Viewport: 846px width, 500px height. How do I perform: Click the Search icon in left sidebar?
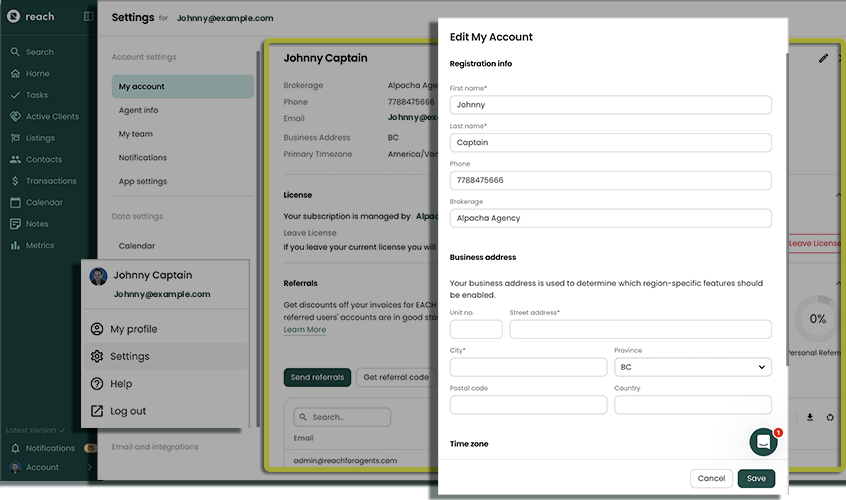coord(15,52)
